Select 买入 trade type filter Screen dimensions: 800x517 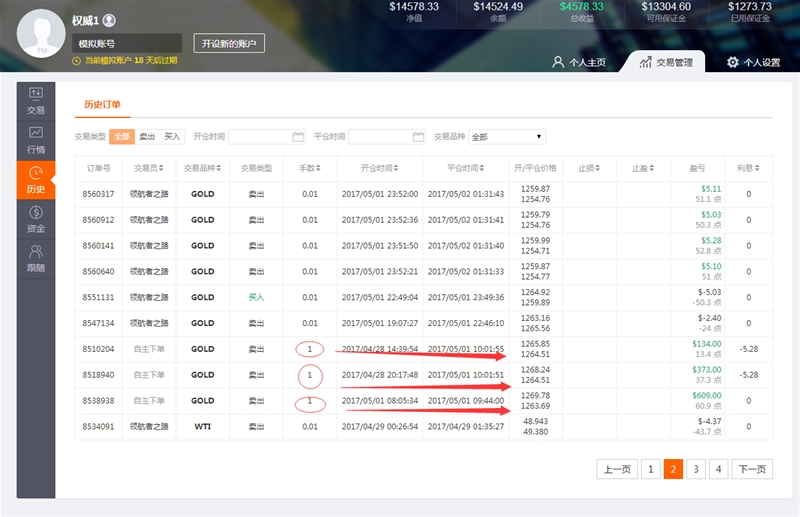pyautogui.click(x=172, y=137)
